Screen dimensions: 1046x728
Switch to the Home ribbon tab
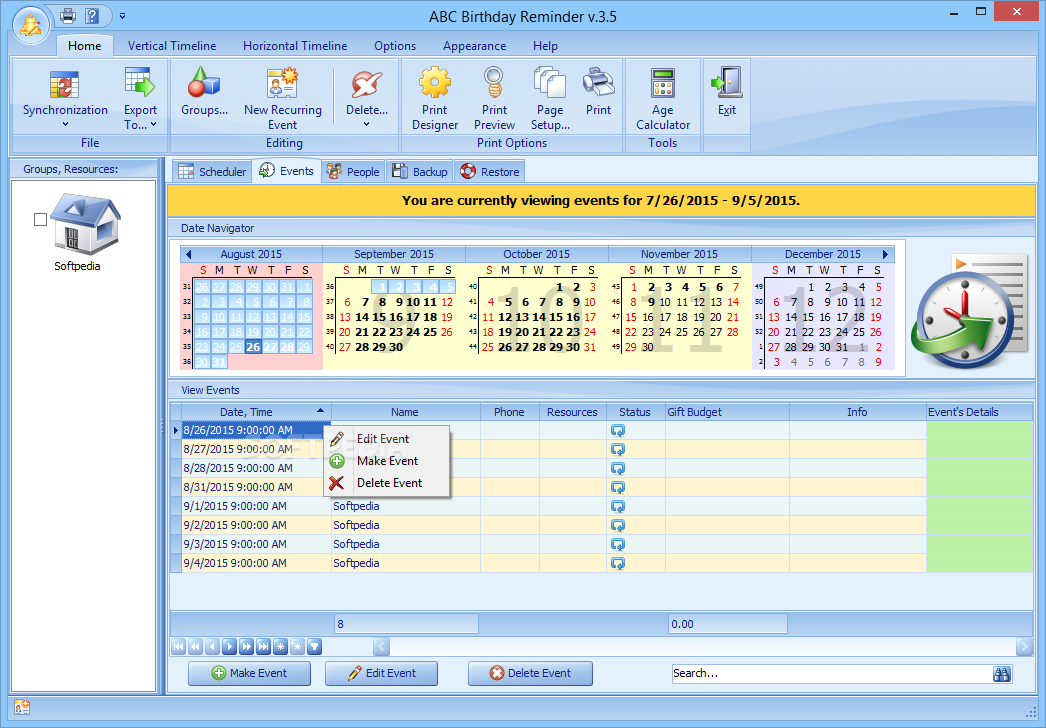coord(85,46)
